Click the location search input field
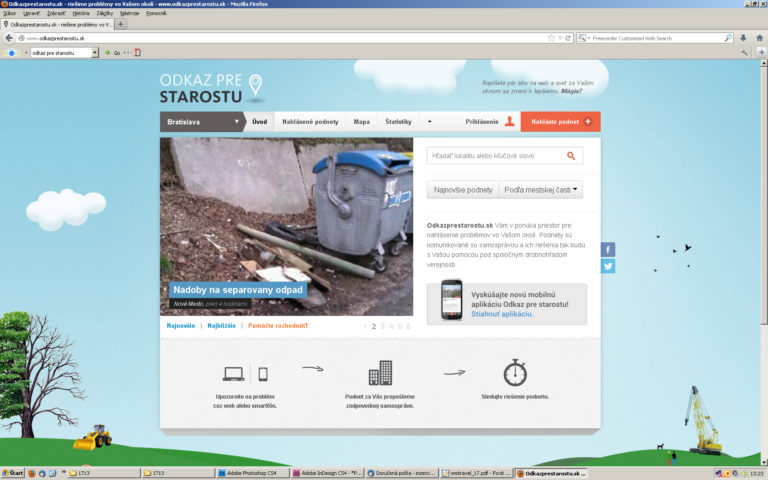This screenshot has height=480, width=768. coord(493,156)
